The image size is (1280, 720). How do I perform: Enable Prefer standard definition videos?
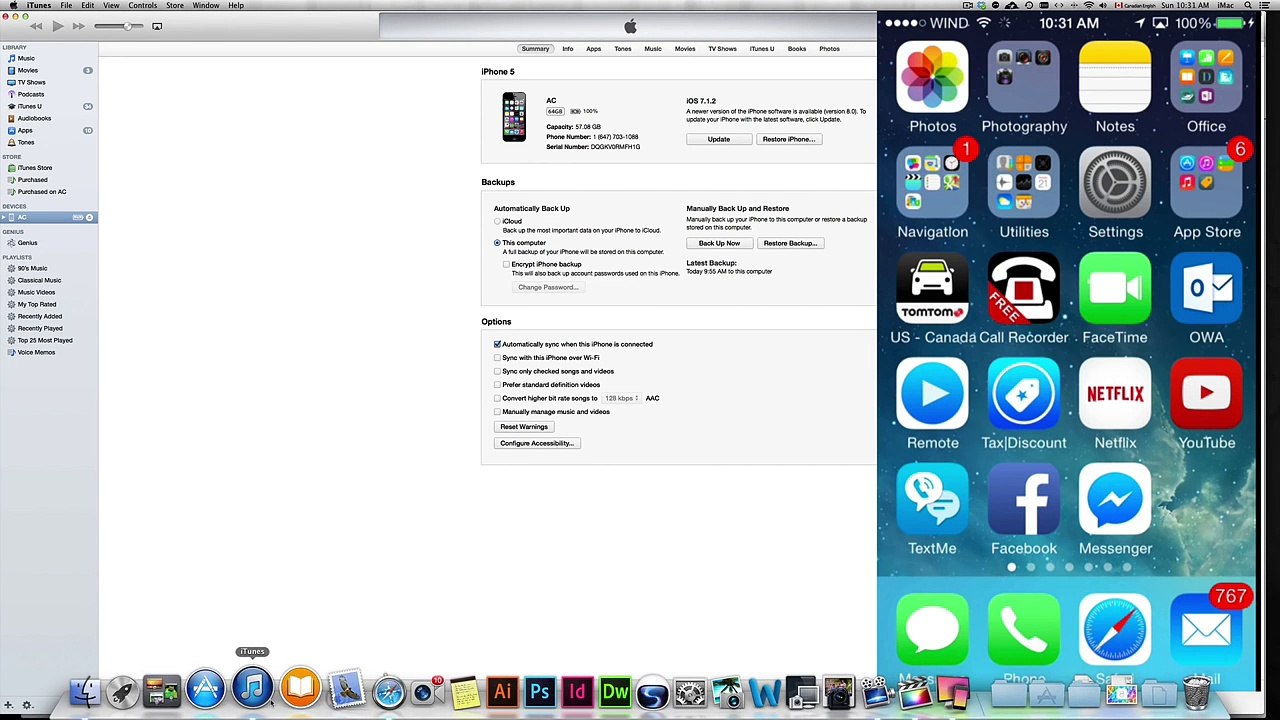pyautogui.click(x=497, y=385)
